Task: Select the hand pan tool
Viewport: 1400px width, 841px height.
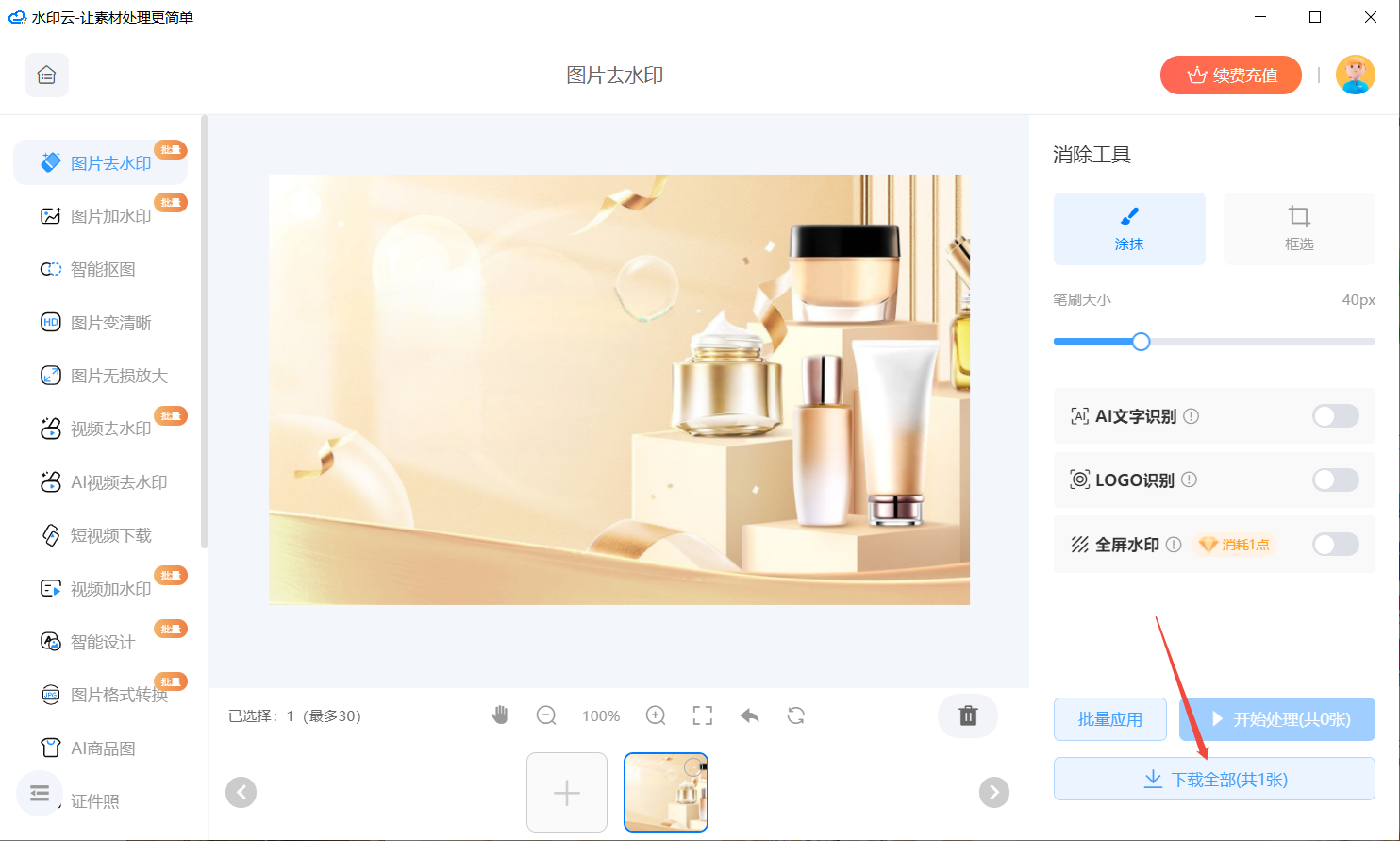Action: tap(500, 715)
